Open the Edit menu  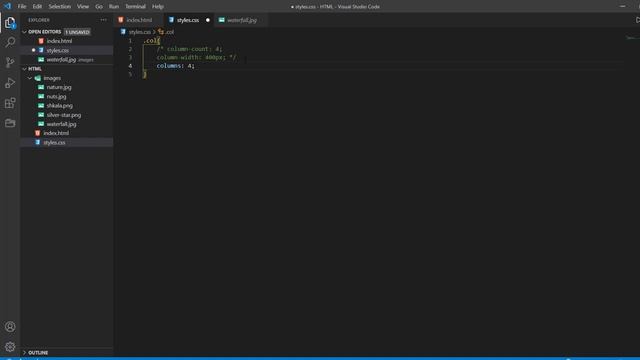coord(37,7)
